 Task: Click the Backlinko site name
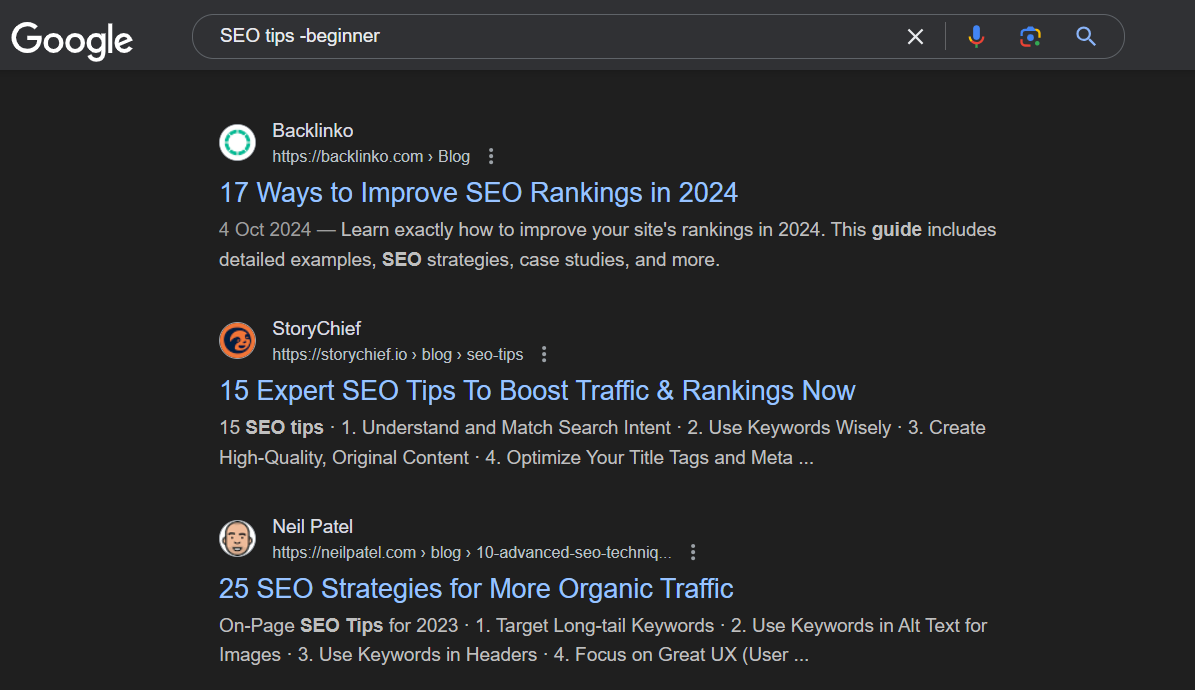(312, 131)
